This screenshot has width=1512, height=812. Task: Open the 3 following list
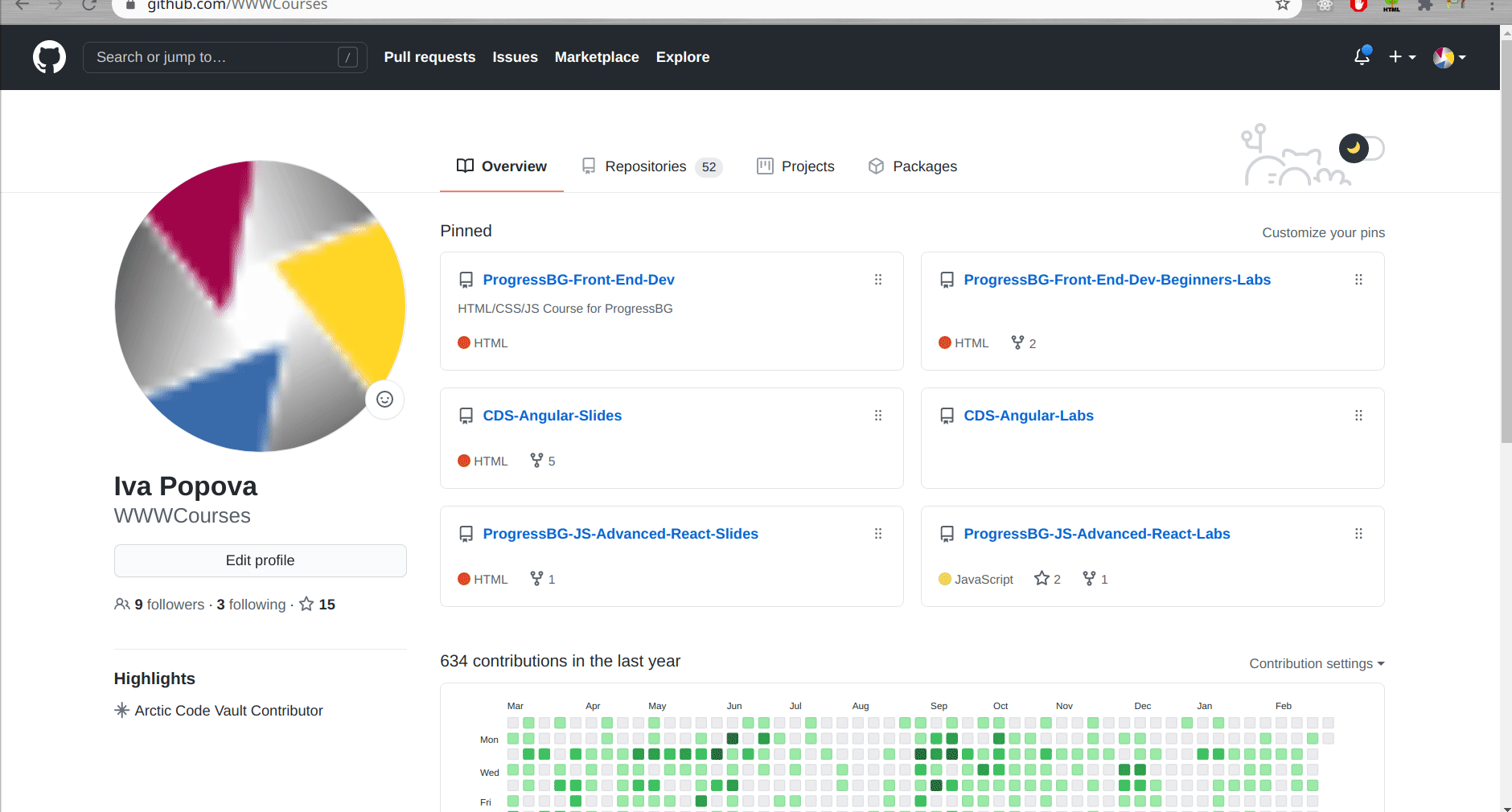pos(251,605)
